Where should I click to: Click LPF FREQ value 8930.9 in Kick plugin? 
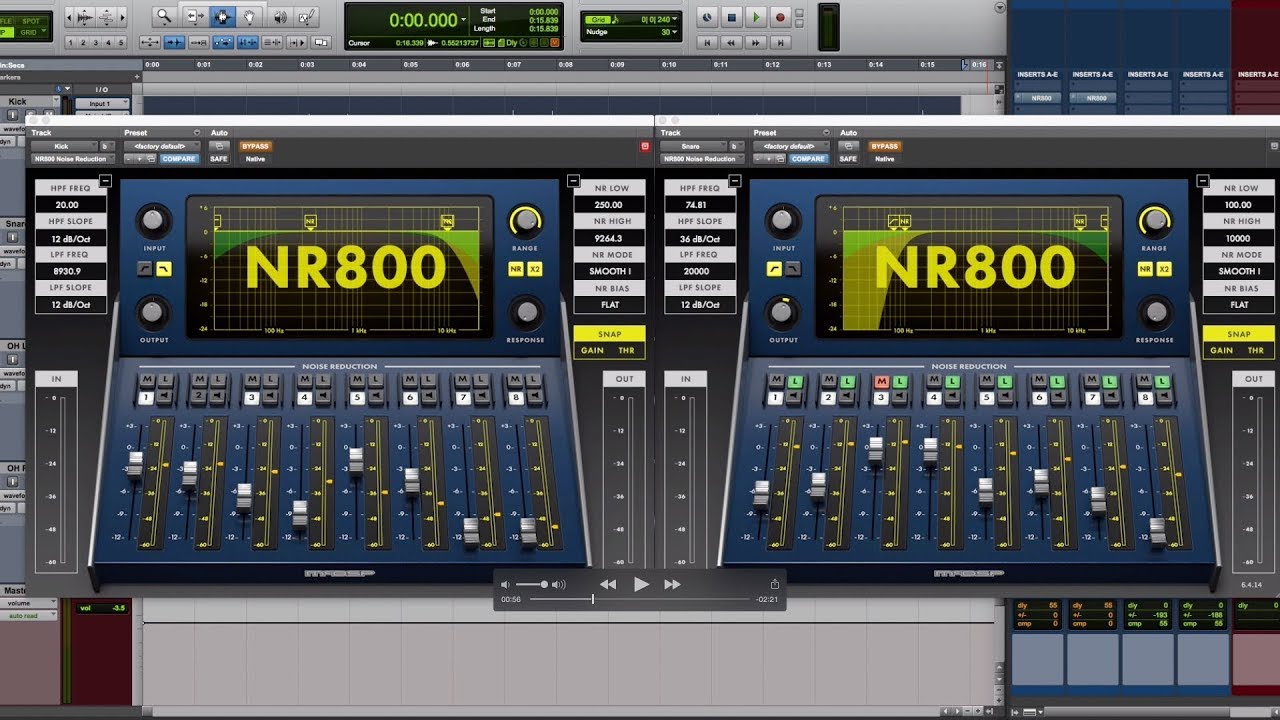71,270
